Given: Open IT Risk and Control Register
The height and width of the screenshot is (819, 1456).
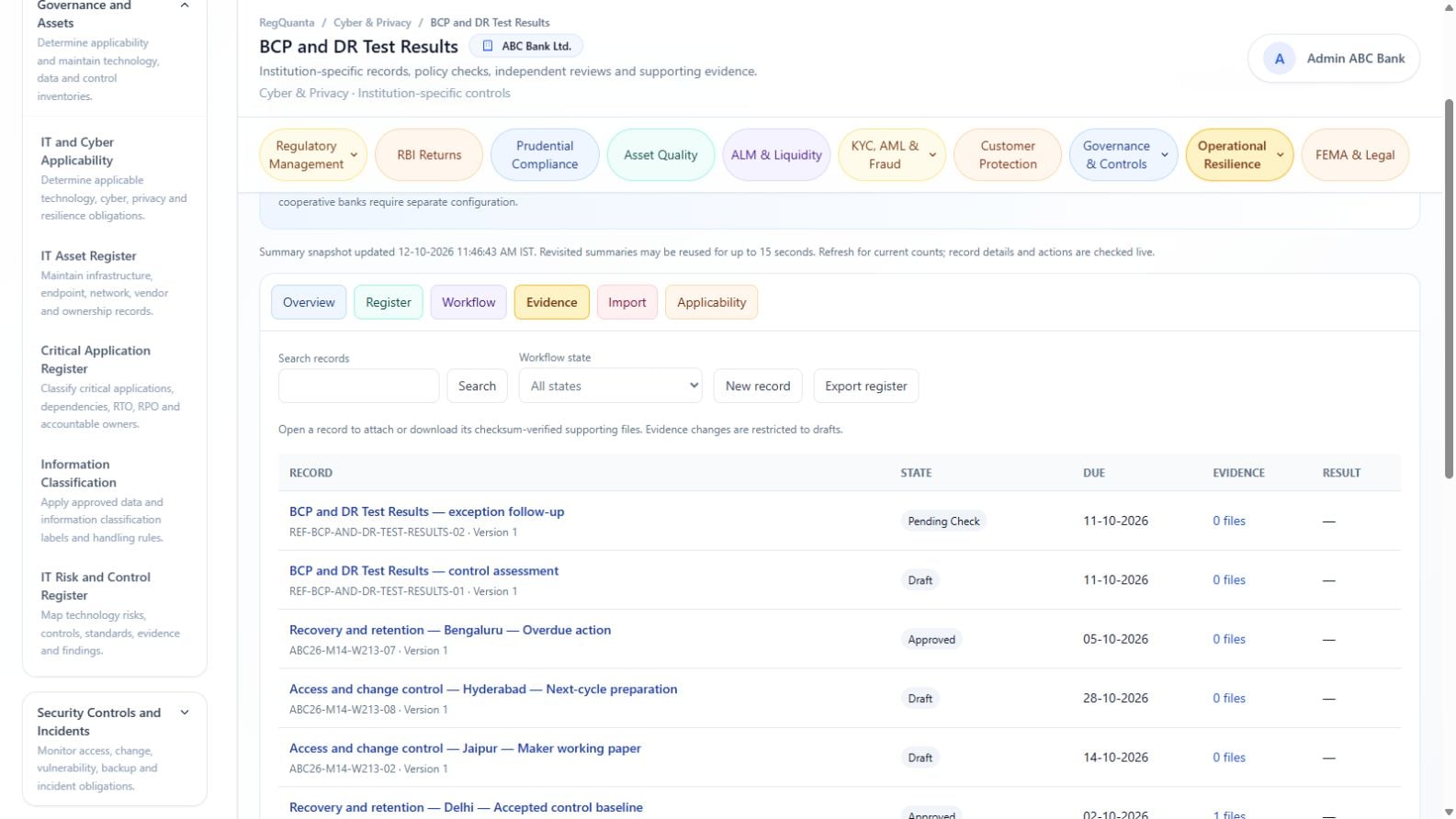Looking at the screenshot, I should [x=115, y=613].
